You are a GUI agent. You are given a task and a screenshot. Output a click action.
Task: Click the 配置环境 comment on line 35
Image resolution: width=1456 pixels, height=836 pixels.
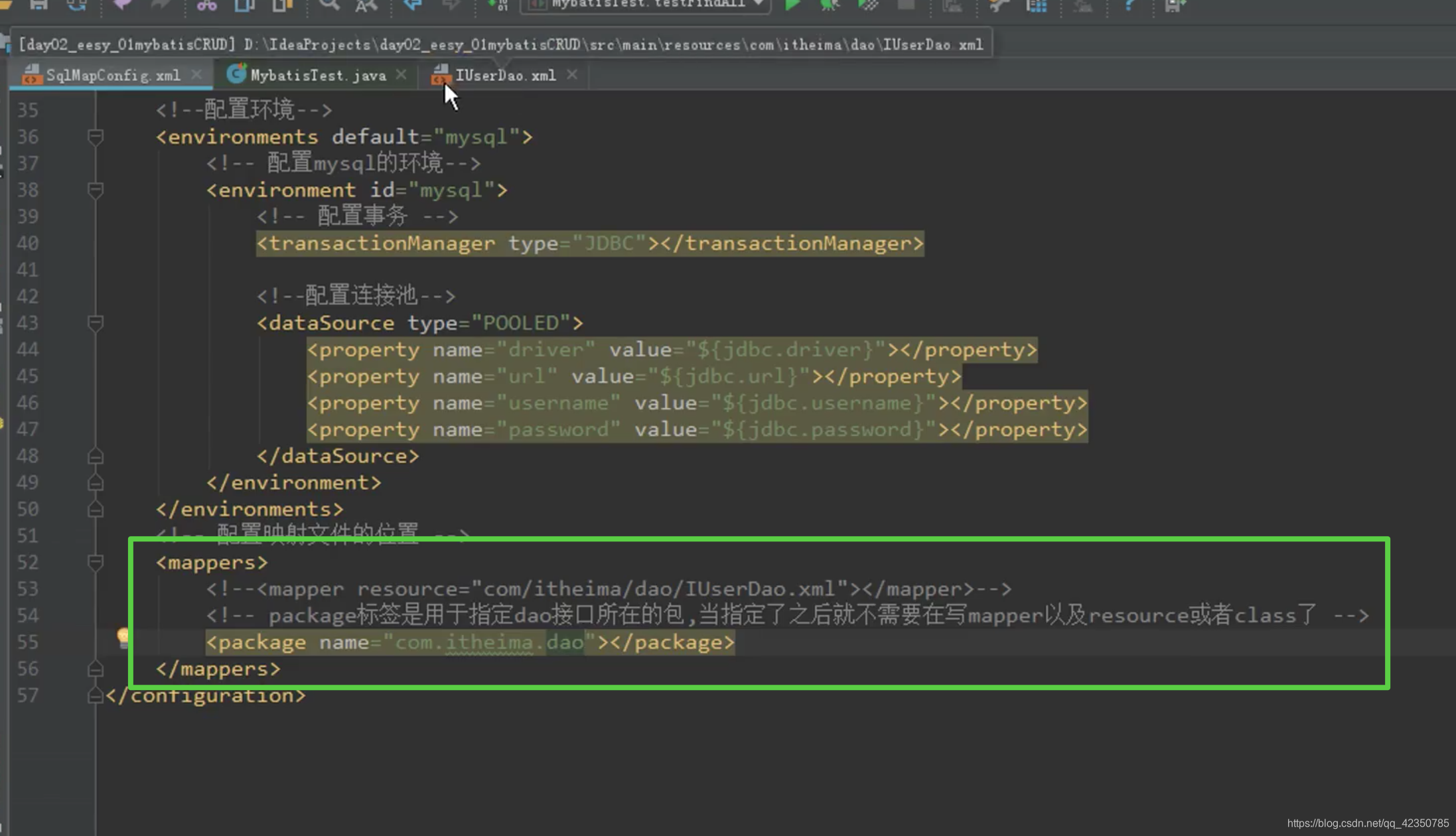click(x=244, y=109)
